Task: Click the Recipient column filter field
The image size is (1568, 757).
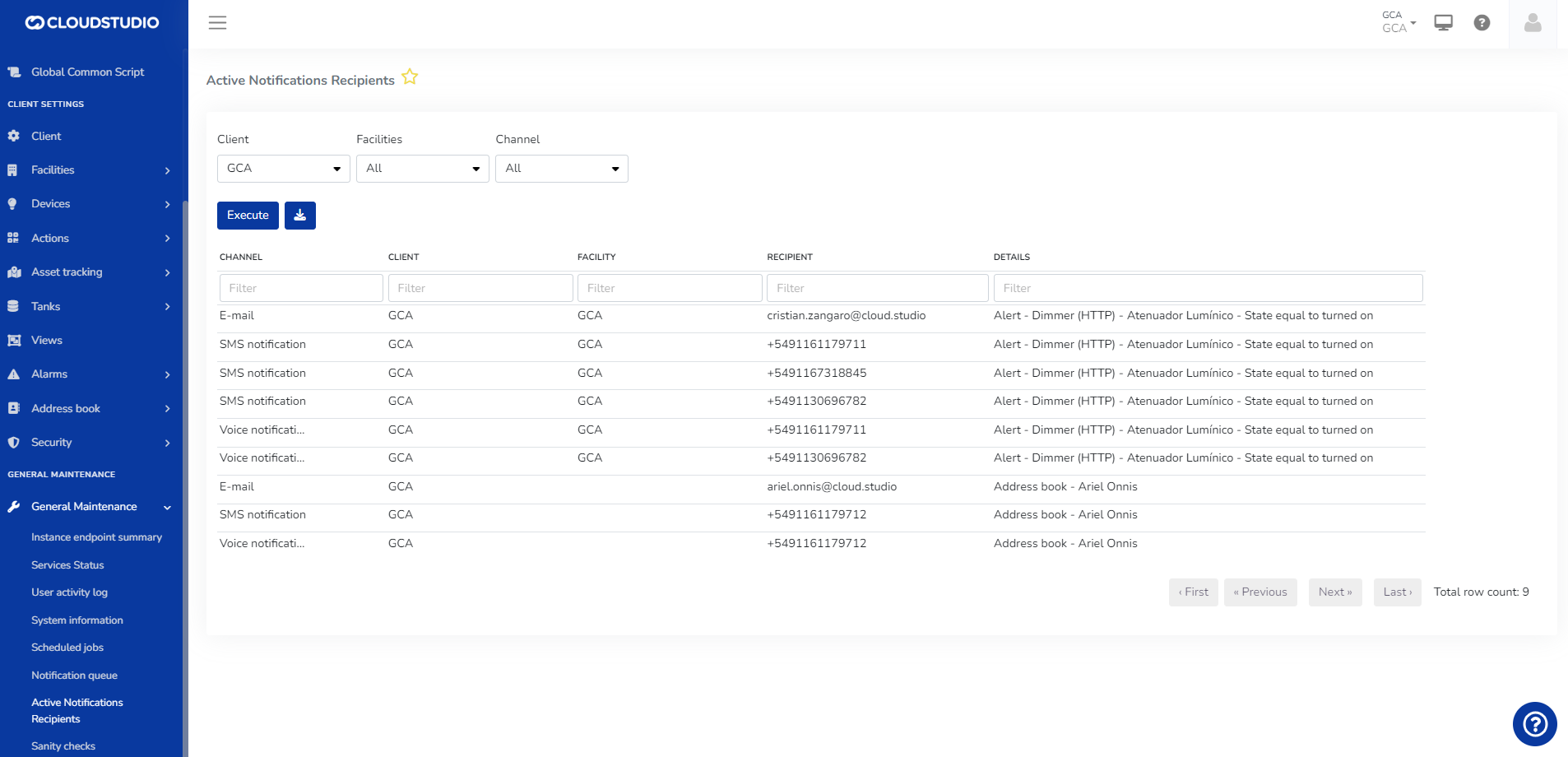Action: (x=877, y=288)
